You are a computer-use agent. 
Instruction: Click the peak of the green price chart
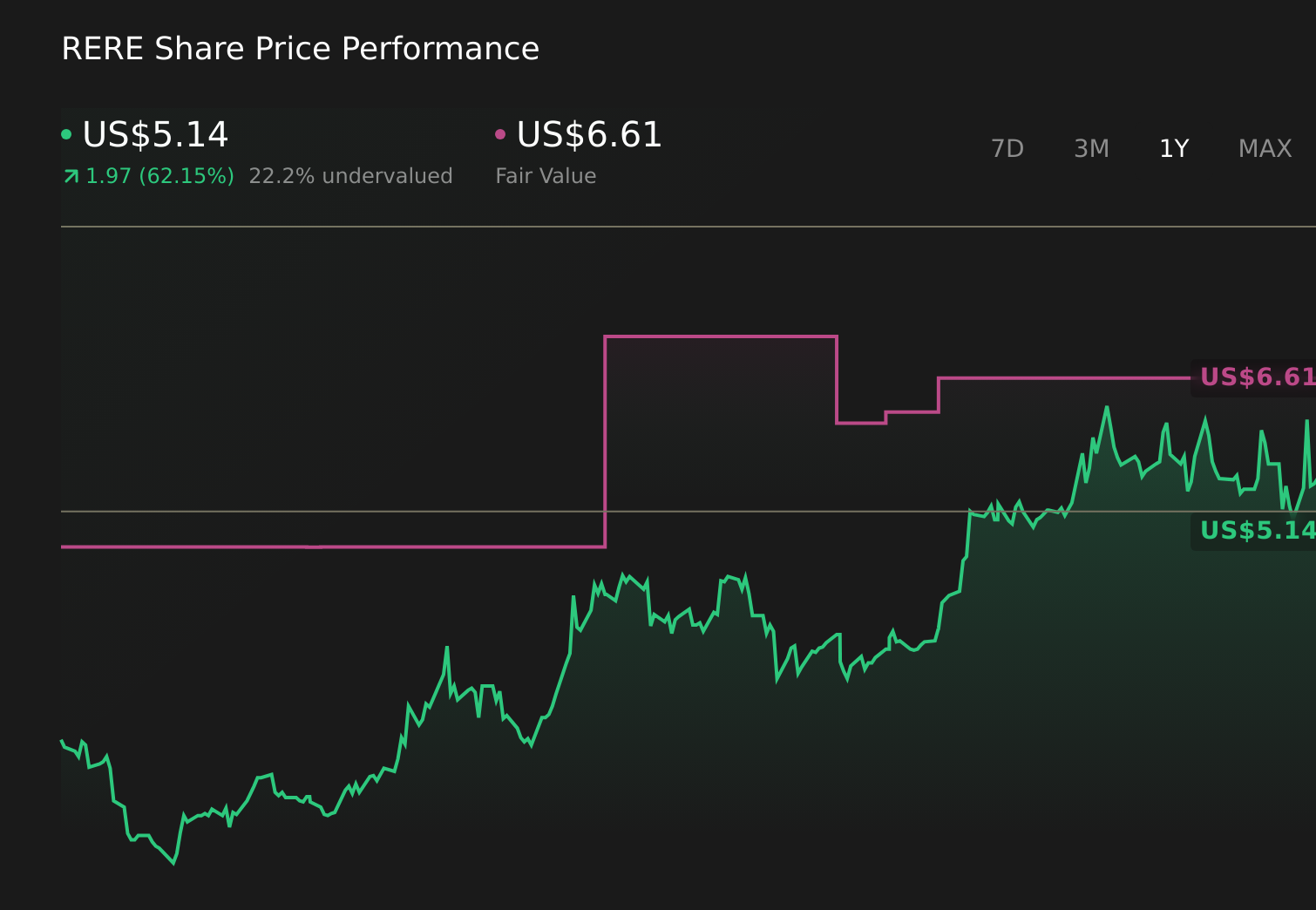(1108, 405)
